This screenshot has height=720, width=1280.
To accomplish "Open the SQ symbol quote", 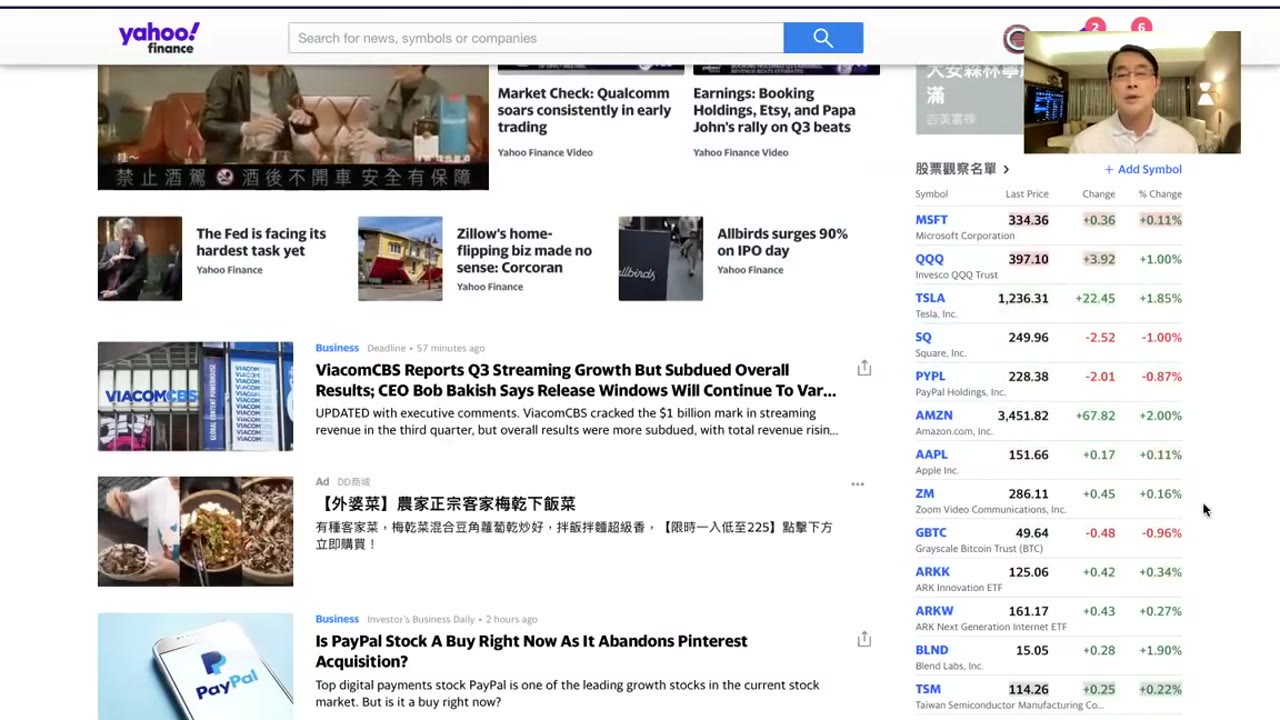I will coord(923,337).
